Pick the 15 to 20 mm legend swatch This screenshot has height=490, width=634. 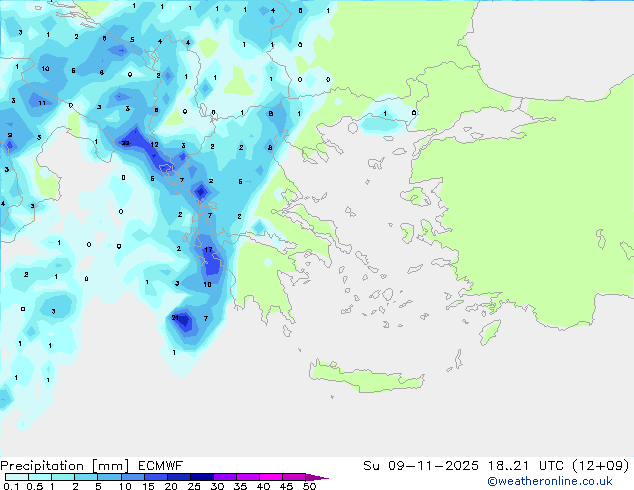155,477
